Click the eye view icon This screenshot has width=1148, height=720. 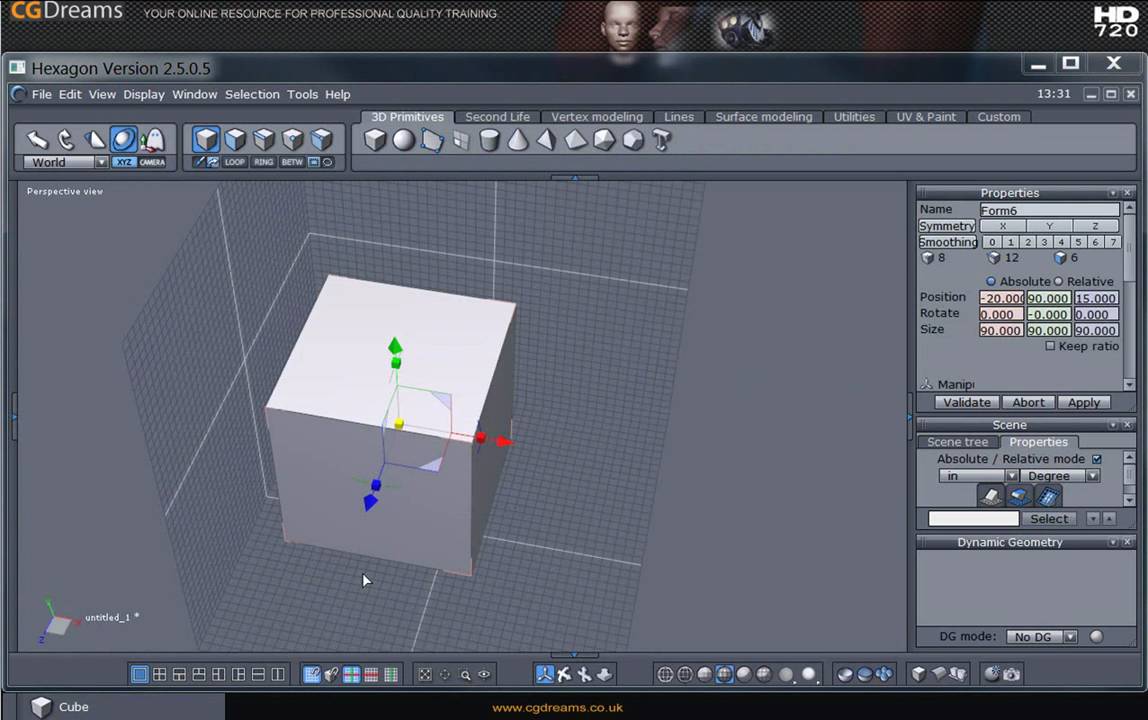[485, 675]
